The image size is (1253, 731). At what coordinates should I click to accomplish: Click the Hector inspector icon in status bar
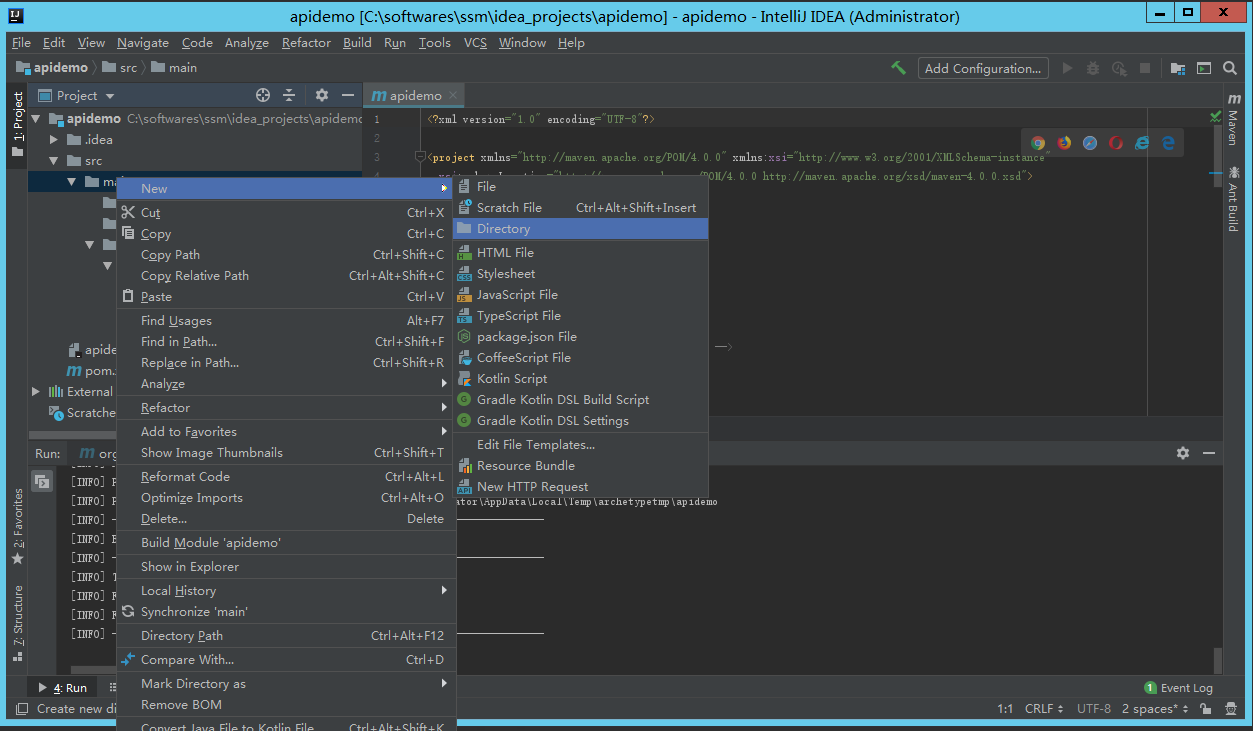[x=1230, y=709]
